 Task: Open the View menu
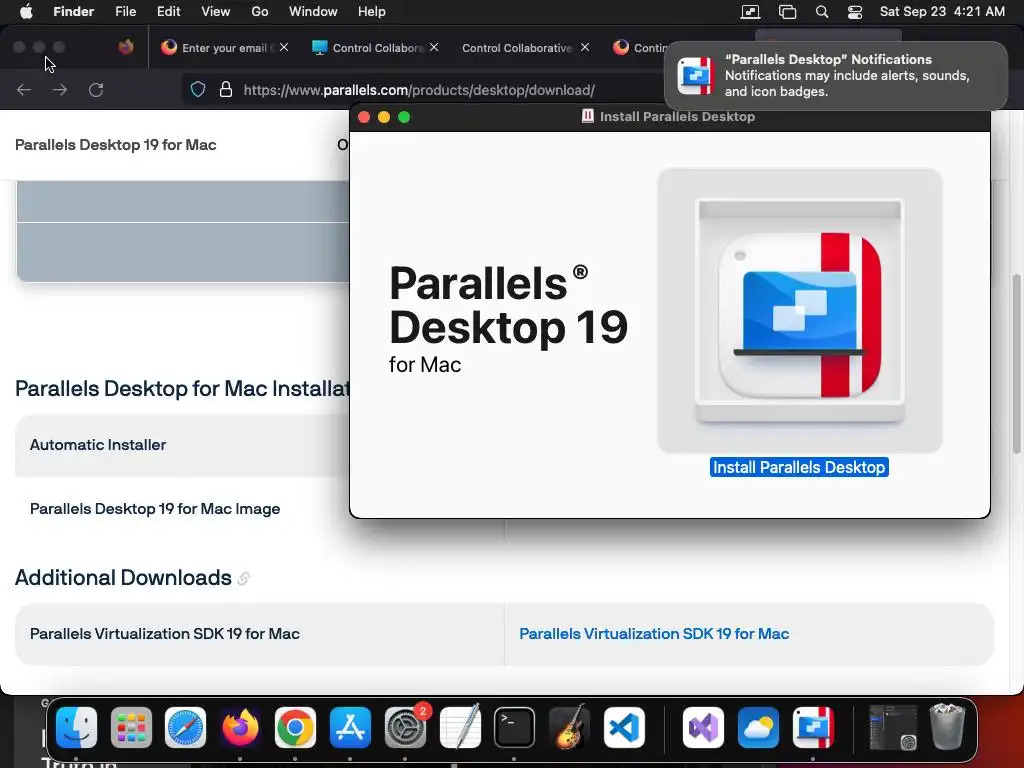216,12
